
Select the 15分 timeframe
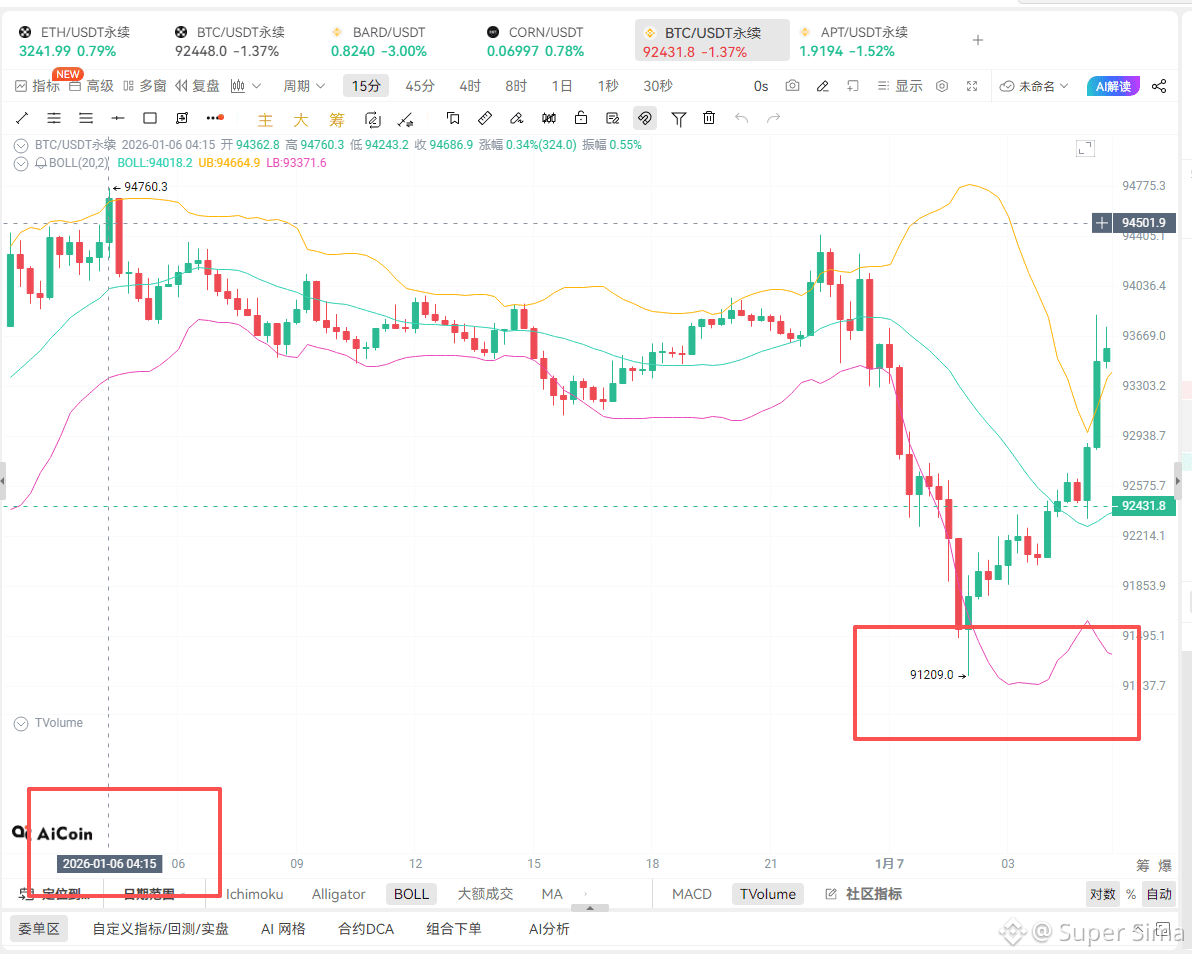(366, 86)
